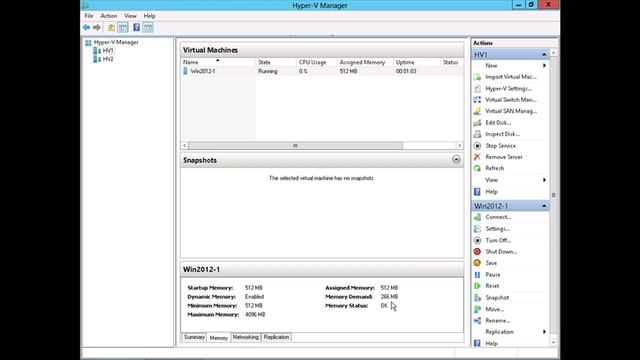Click the Win2012-1 Settings icon

coord(477,229)
